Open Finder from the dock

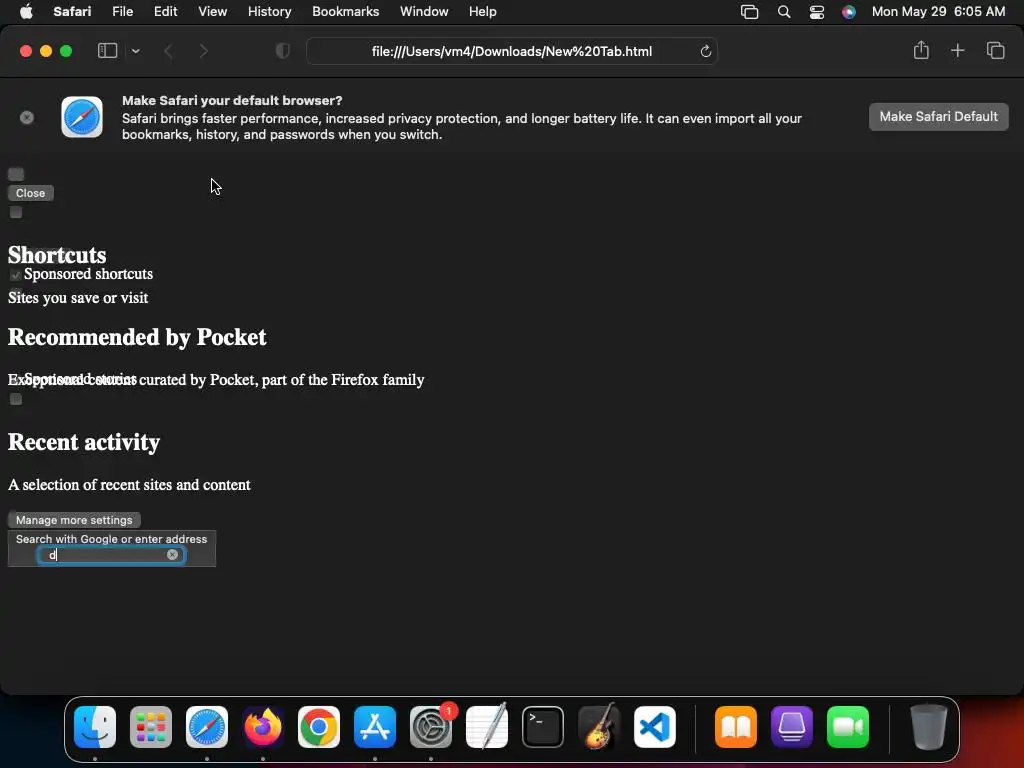[95, 727]
